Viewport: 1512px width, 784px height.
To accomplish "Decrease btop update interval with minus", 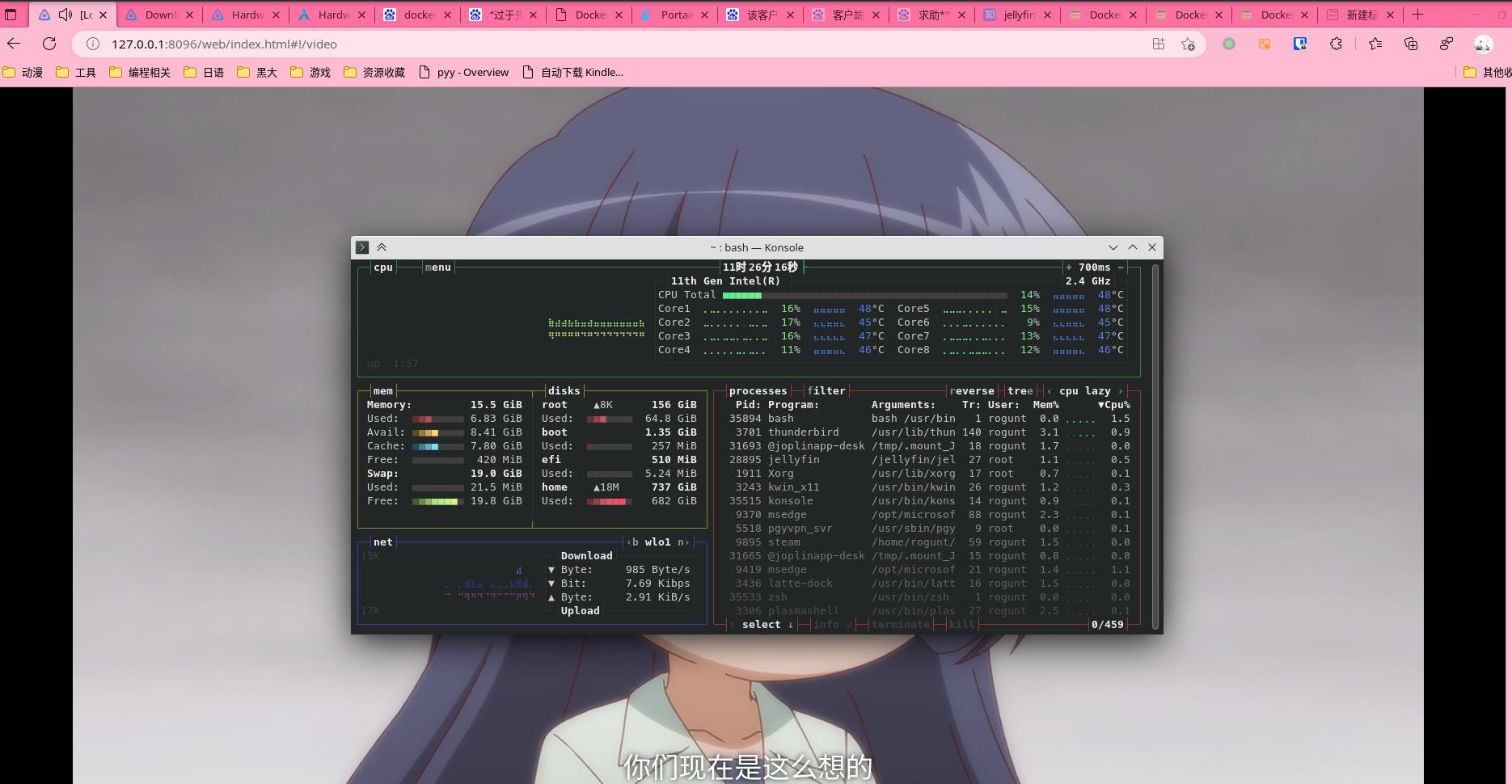I will pos(1120,268).
